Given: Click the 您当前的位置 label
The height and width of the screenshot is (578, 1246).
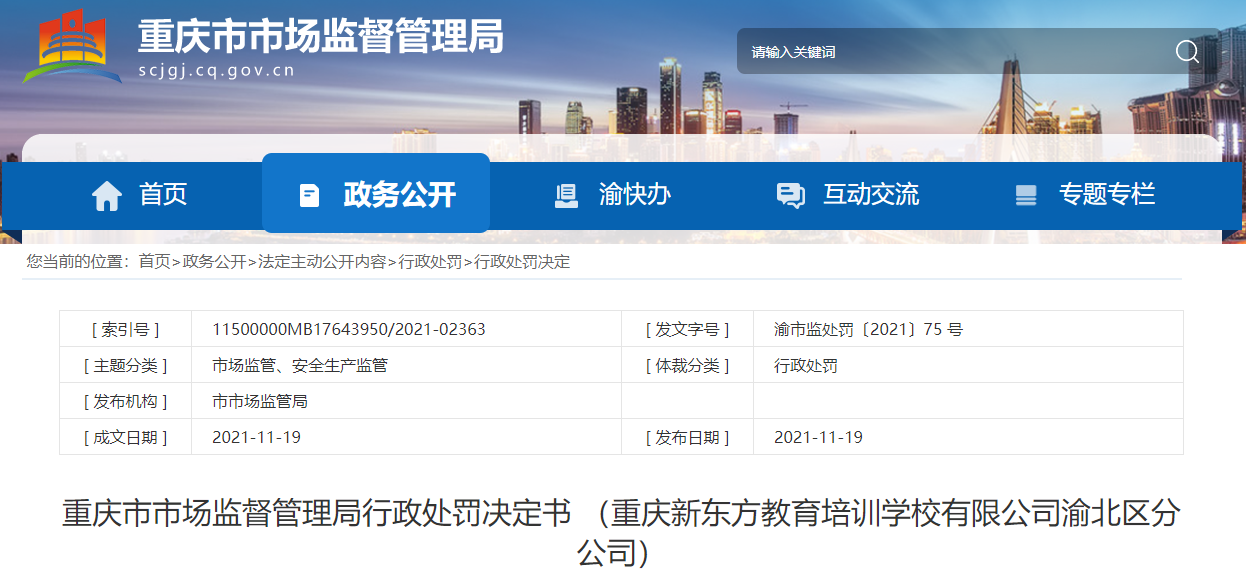Looking at the screenshot, I should click(x=76, y=262).
